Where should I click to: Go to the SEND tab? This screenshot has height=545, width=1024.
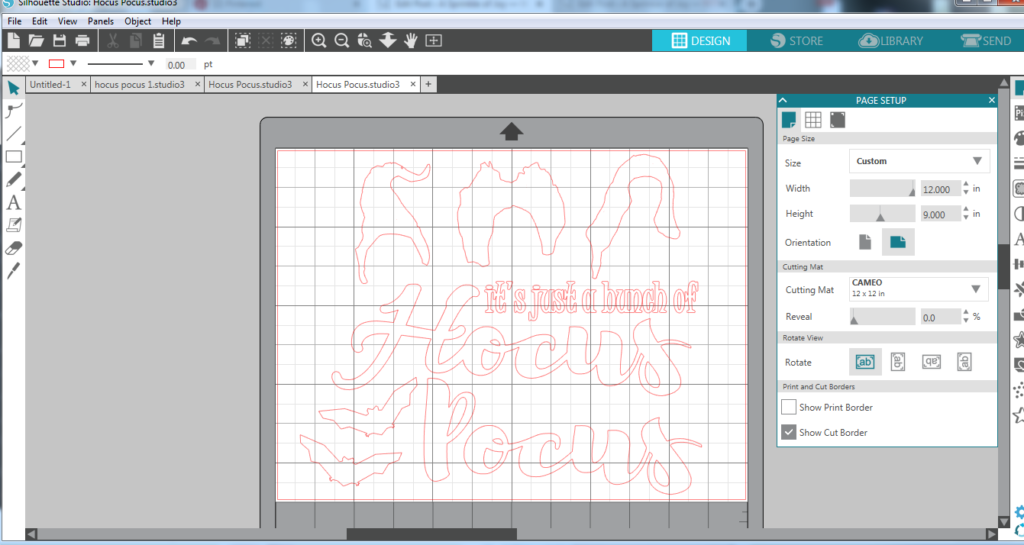(986, 41)
